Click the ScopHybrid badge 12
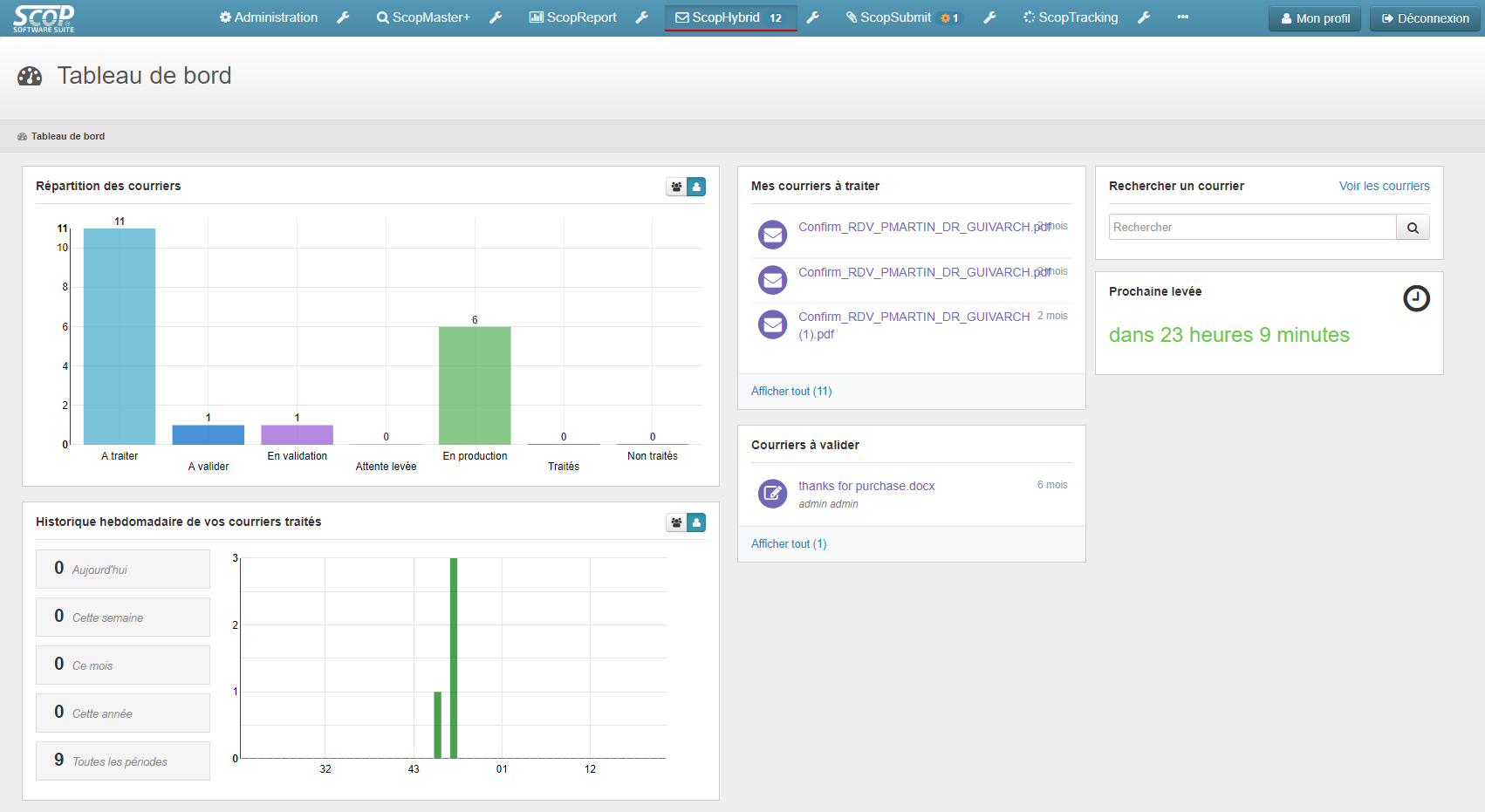Viewport: 1485px width, 812px height. click(x=776, y=17)
